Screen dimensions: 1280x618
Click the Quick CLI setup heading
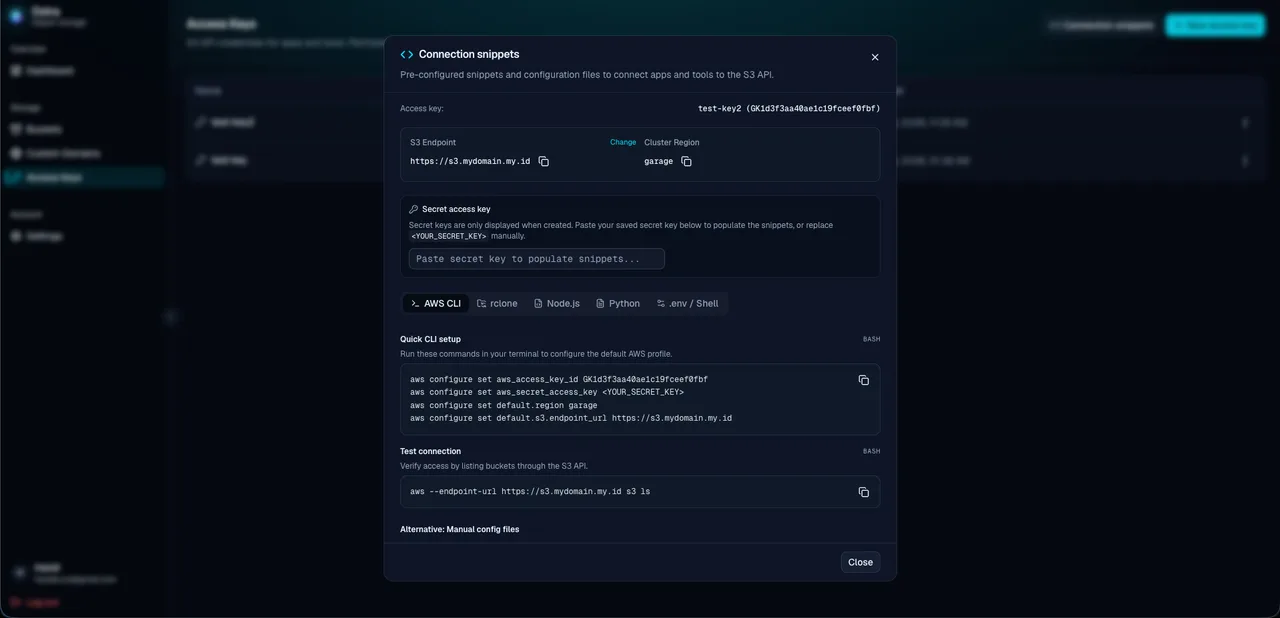431,339
